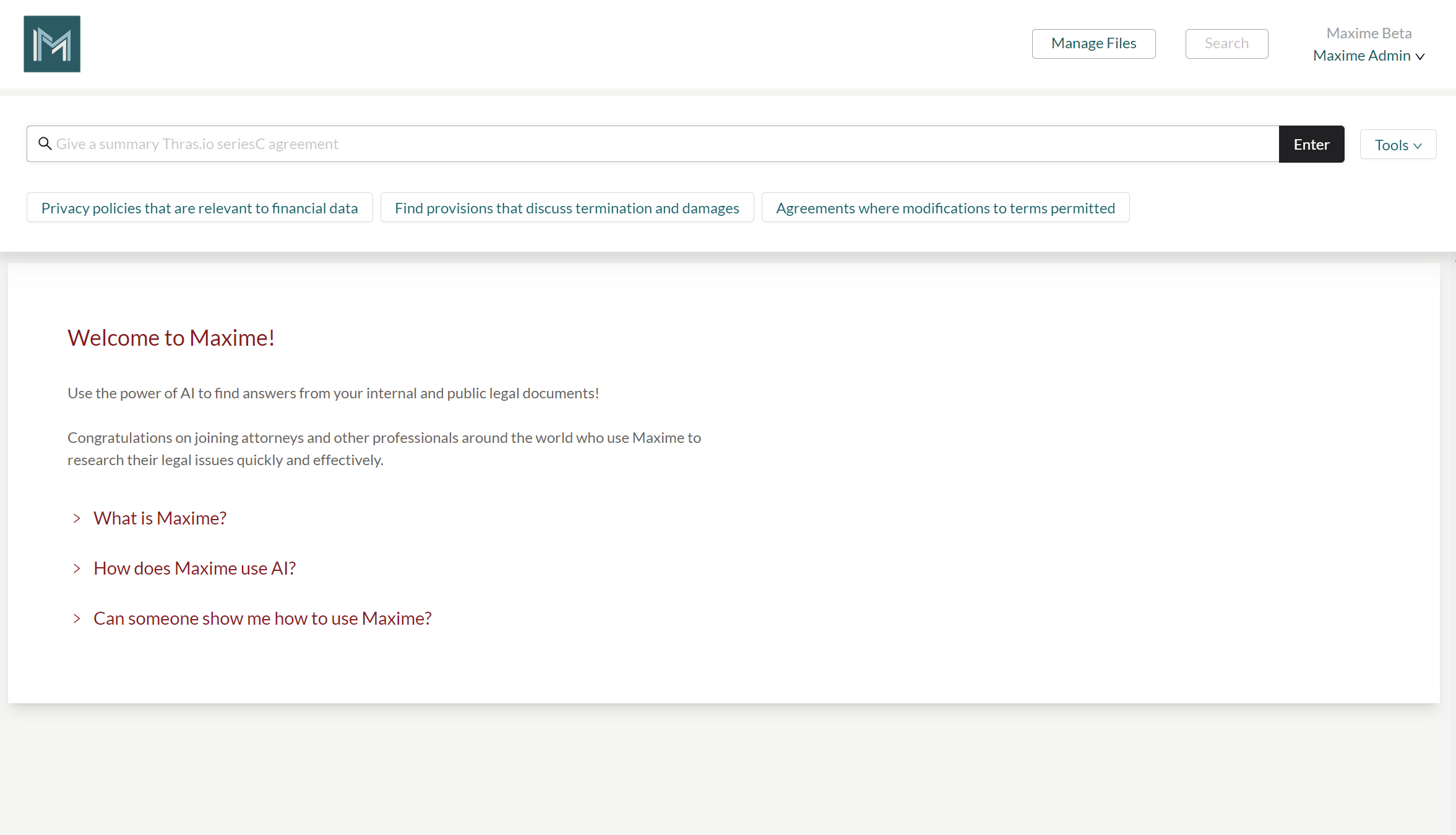This screenshot has width=1456, height=835.
Task: Click the Maxime Beta label
Action: 1369,33
